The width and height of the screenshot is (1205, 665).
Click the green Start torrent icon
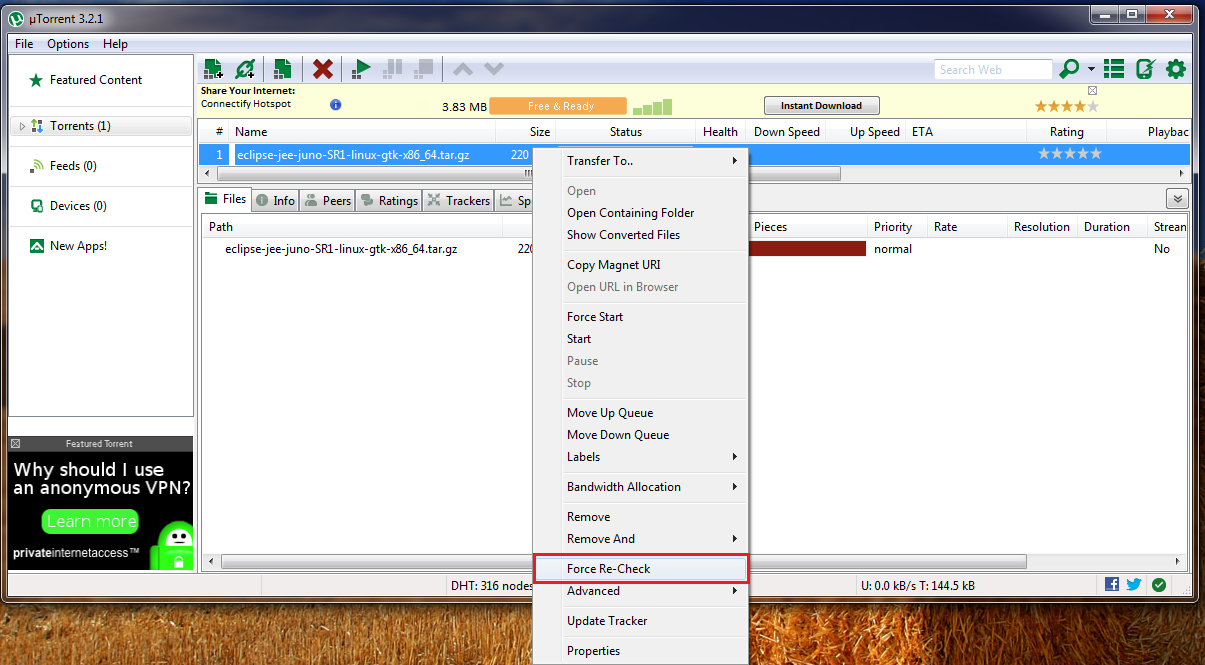pos(361,69)
